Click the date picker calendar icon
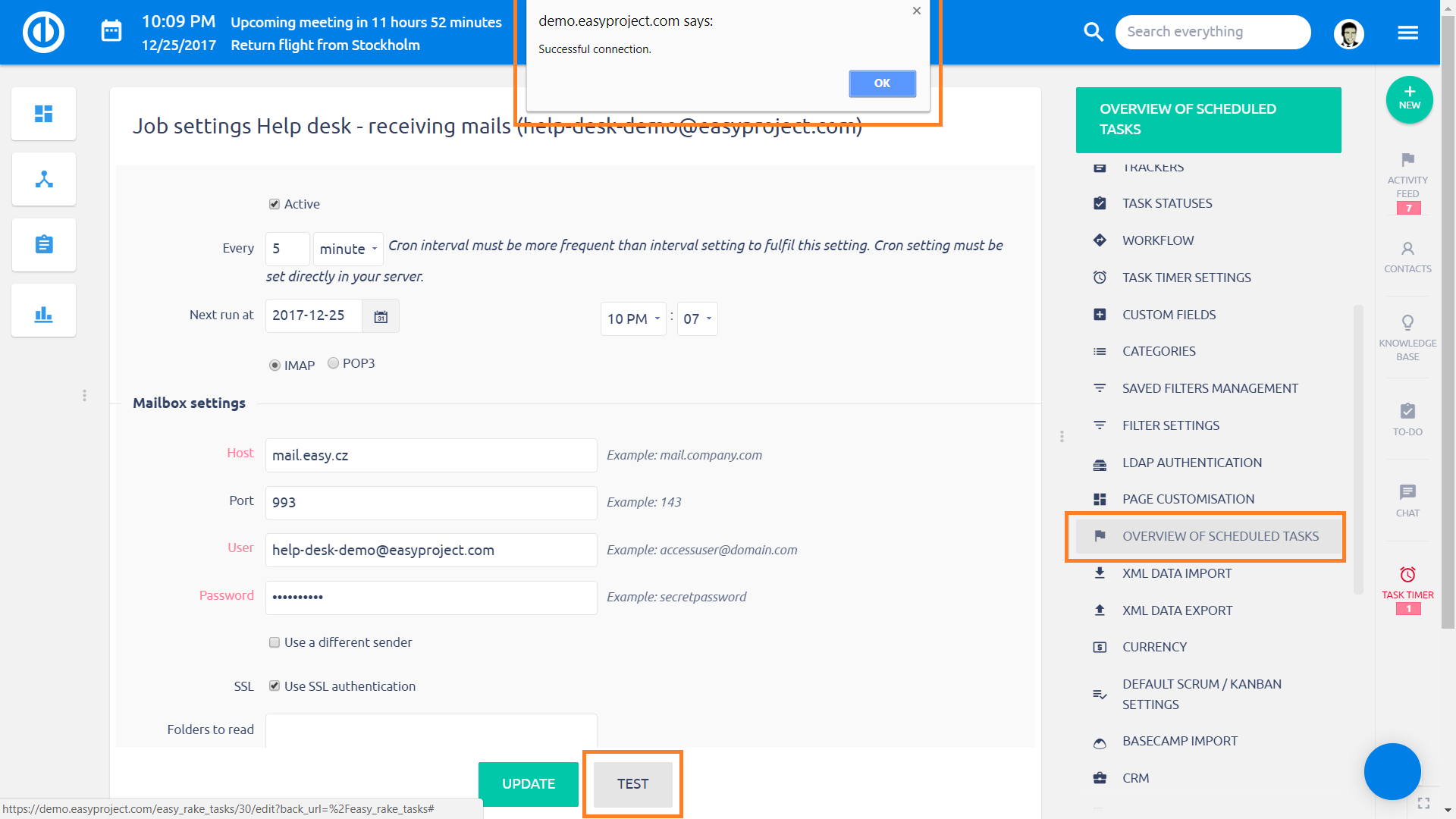Viewport: 1456px width, 819px height. coord(381,316)
